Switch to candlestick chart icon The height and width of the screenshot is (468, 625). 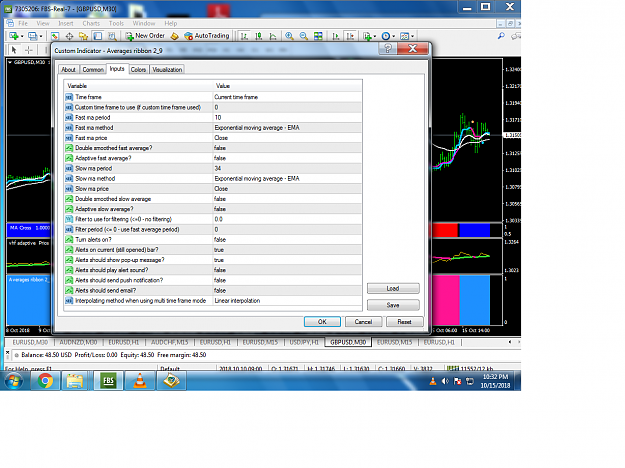(x=259, y=36)
